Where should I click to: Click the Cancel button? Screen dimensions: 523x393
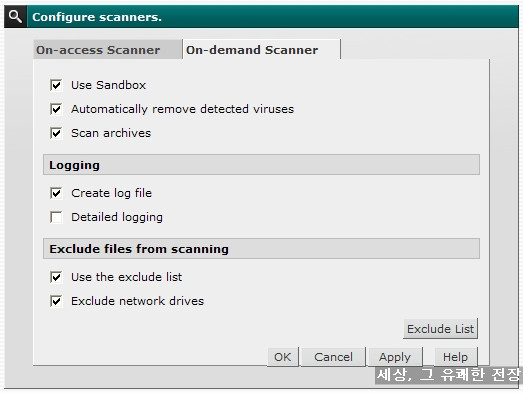[333, 357]
